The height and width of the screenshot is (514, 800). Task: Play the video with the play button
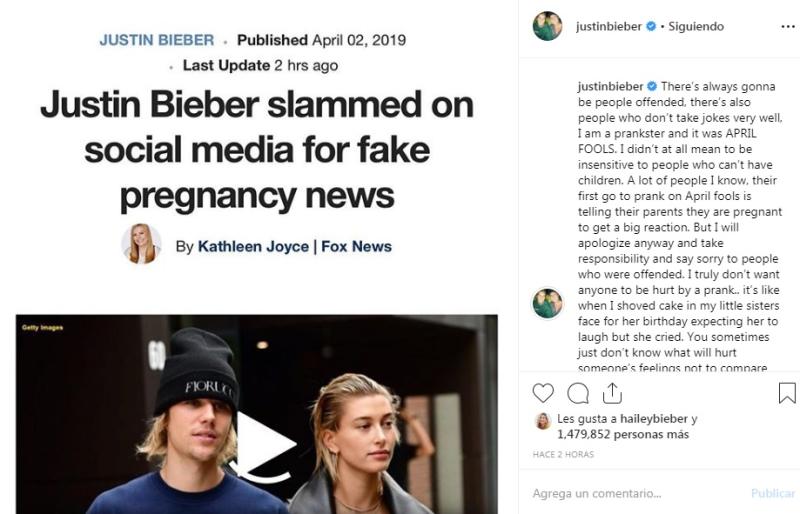(264, 443)
